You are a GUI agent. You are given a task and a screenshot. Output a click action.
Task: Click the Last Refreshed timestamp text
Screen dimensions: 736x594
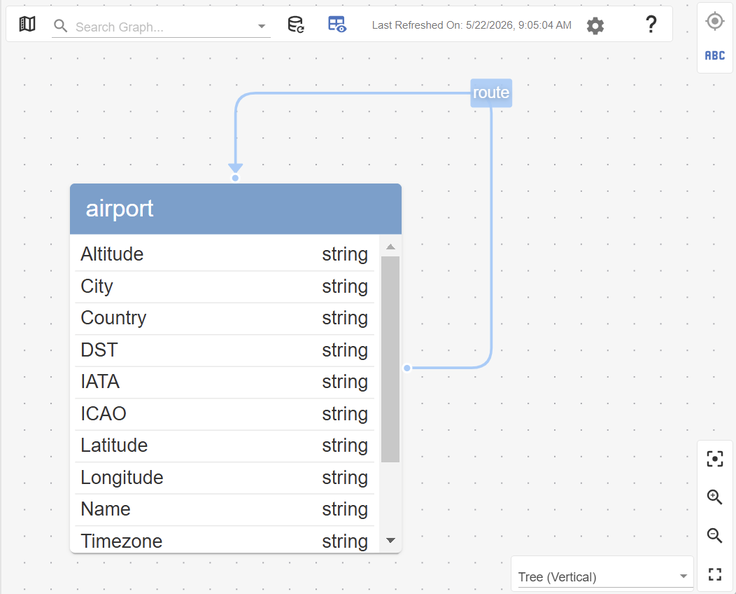[472, 25]
